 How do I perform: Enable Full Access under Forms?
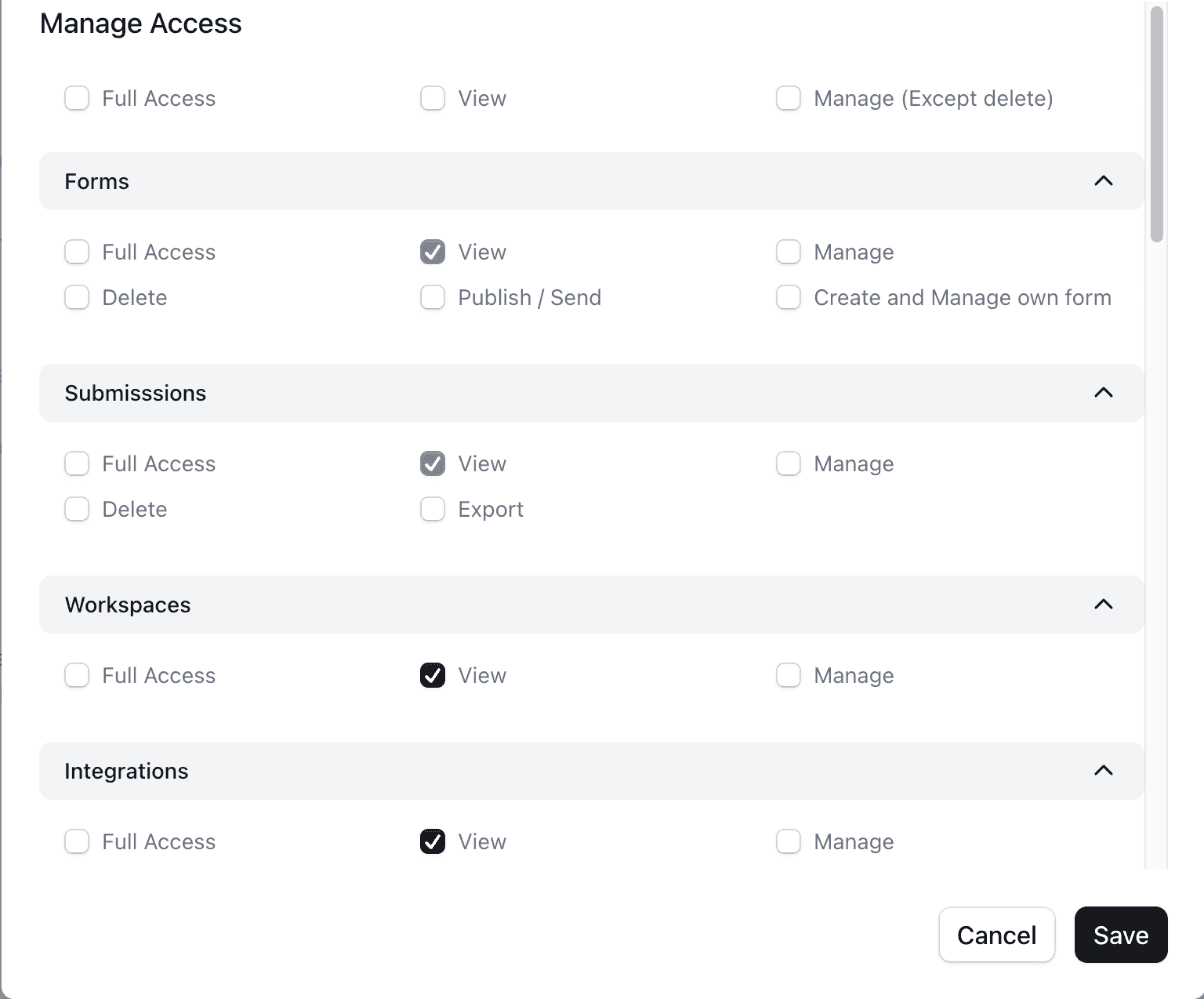tap(77, 252)
